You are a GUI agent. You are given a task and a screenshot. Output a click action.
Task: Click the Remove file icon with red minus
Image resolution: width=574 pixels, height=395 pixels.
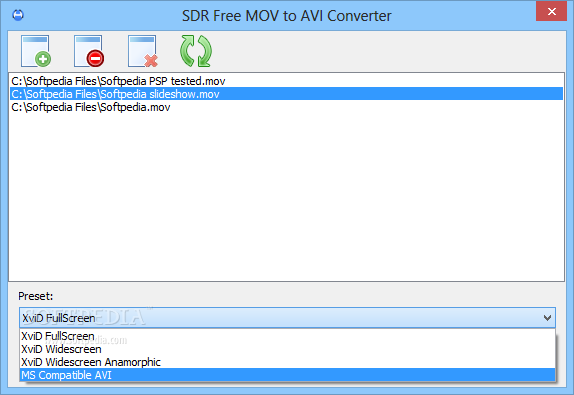pyautogui.click(x=89, y=51)
